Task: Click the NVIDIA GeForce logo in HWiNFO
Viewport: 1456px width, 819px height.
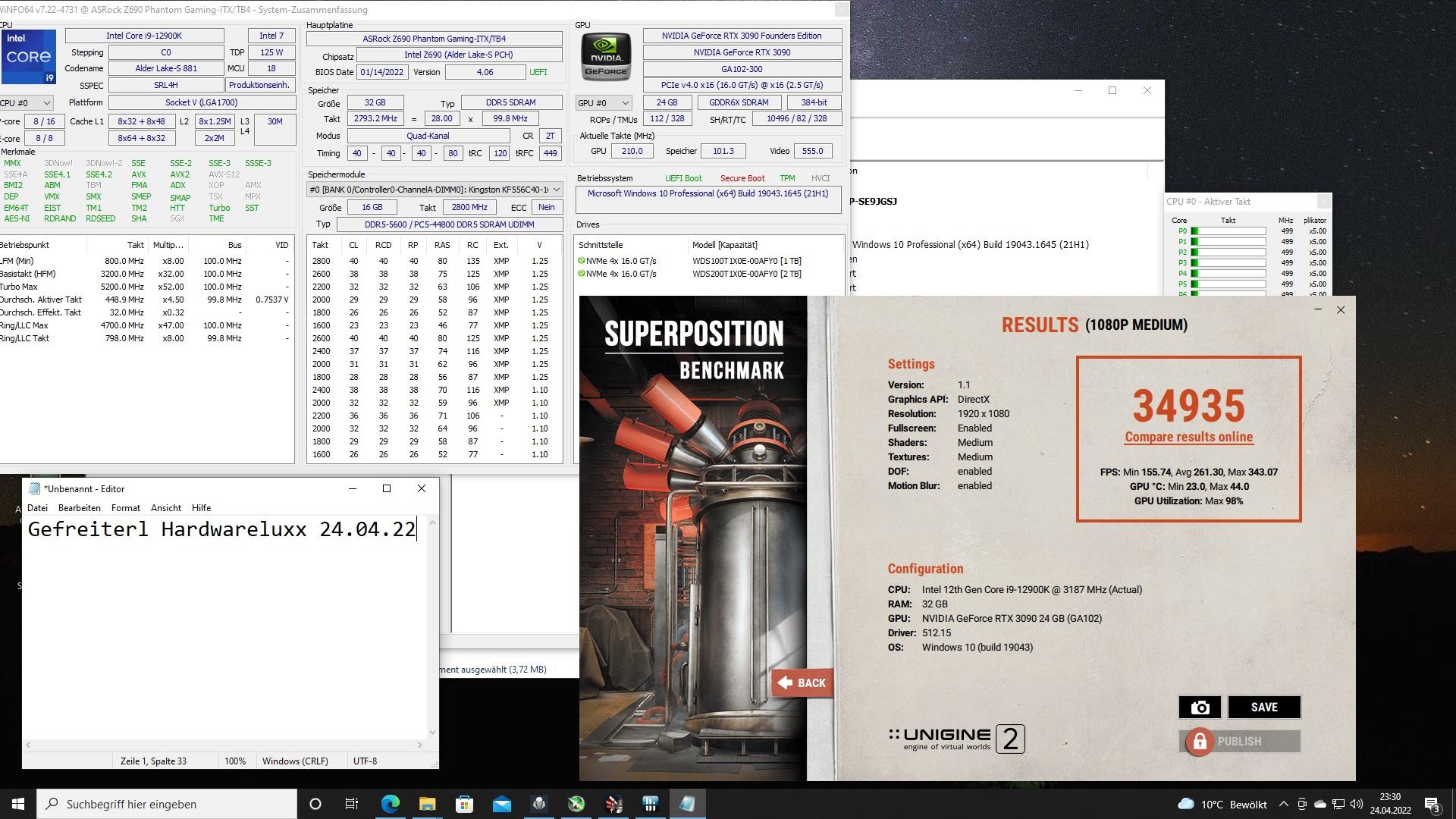Action: tap(606, 57)
